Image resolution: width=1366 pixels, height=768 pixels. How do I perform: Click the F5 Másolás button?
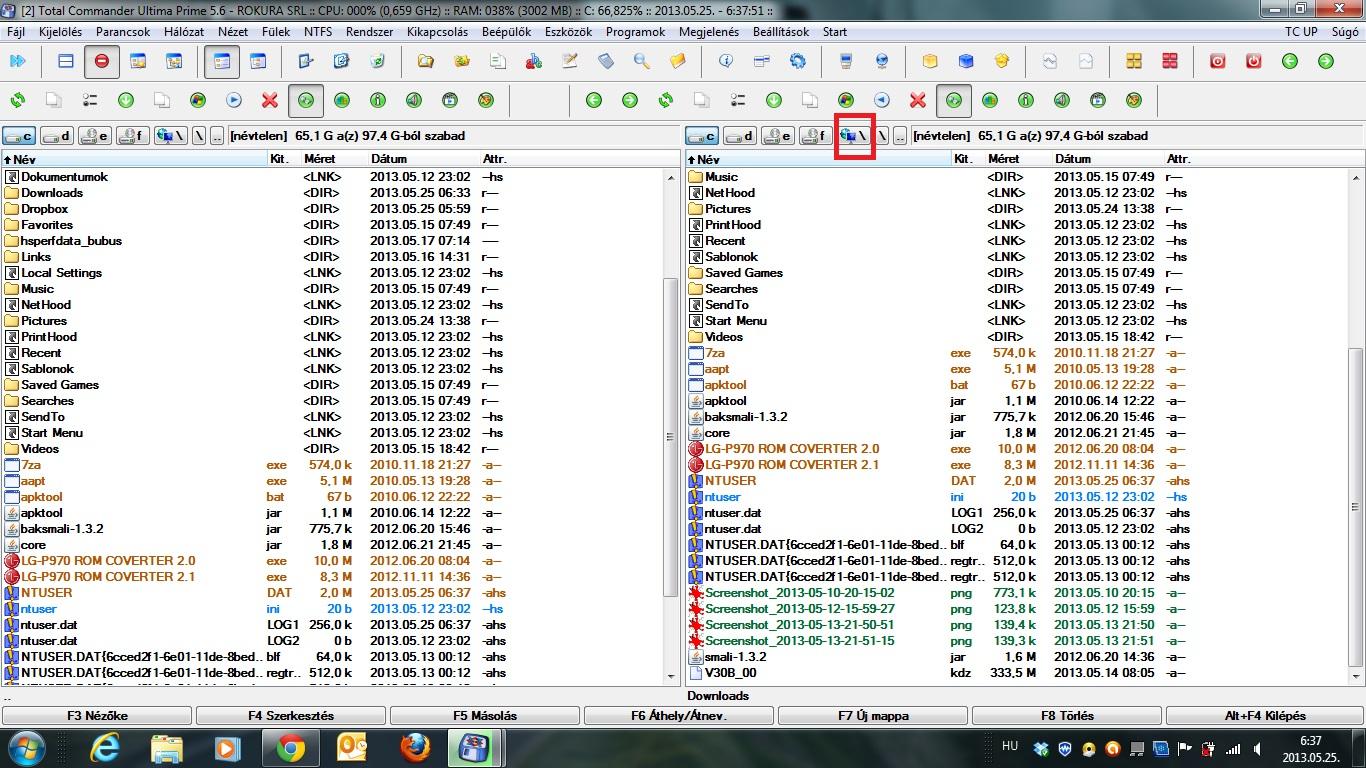[x=485, y=716]
